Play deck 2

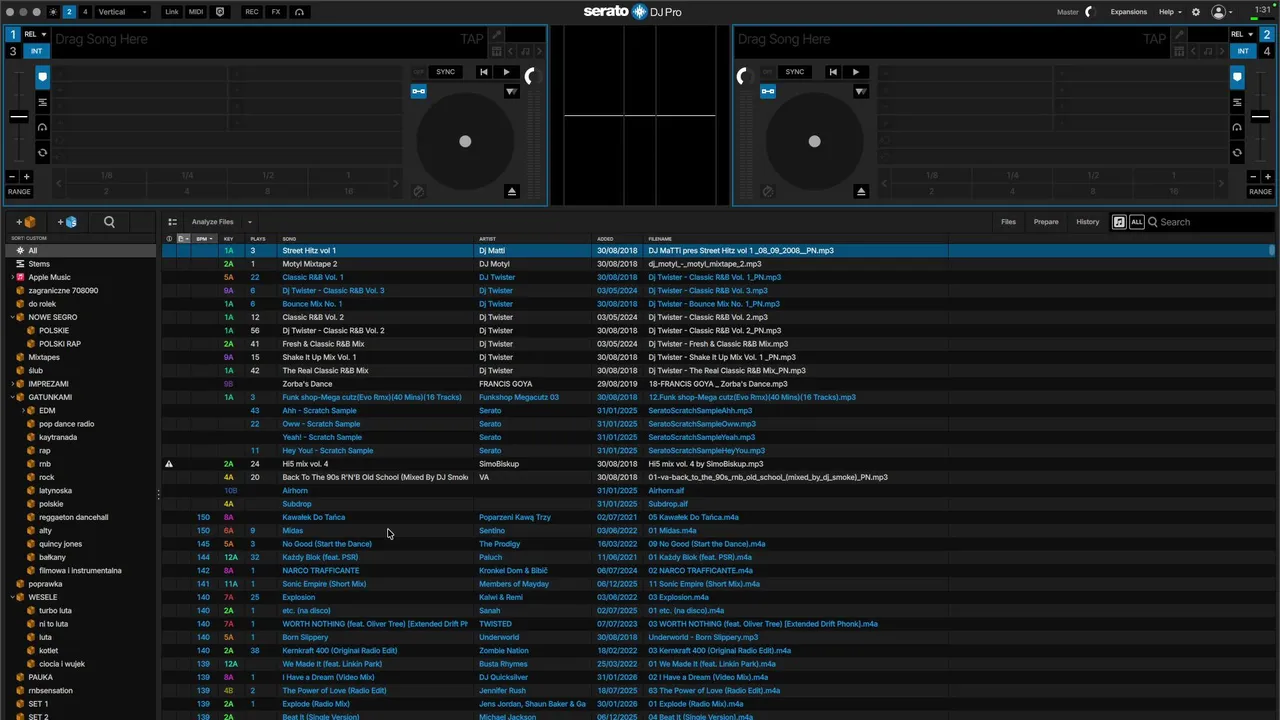[855, 72]
